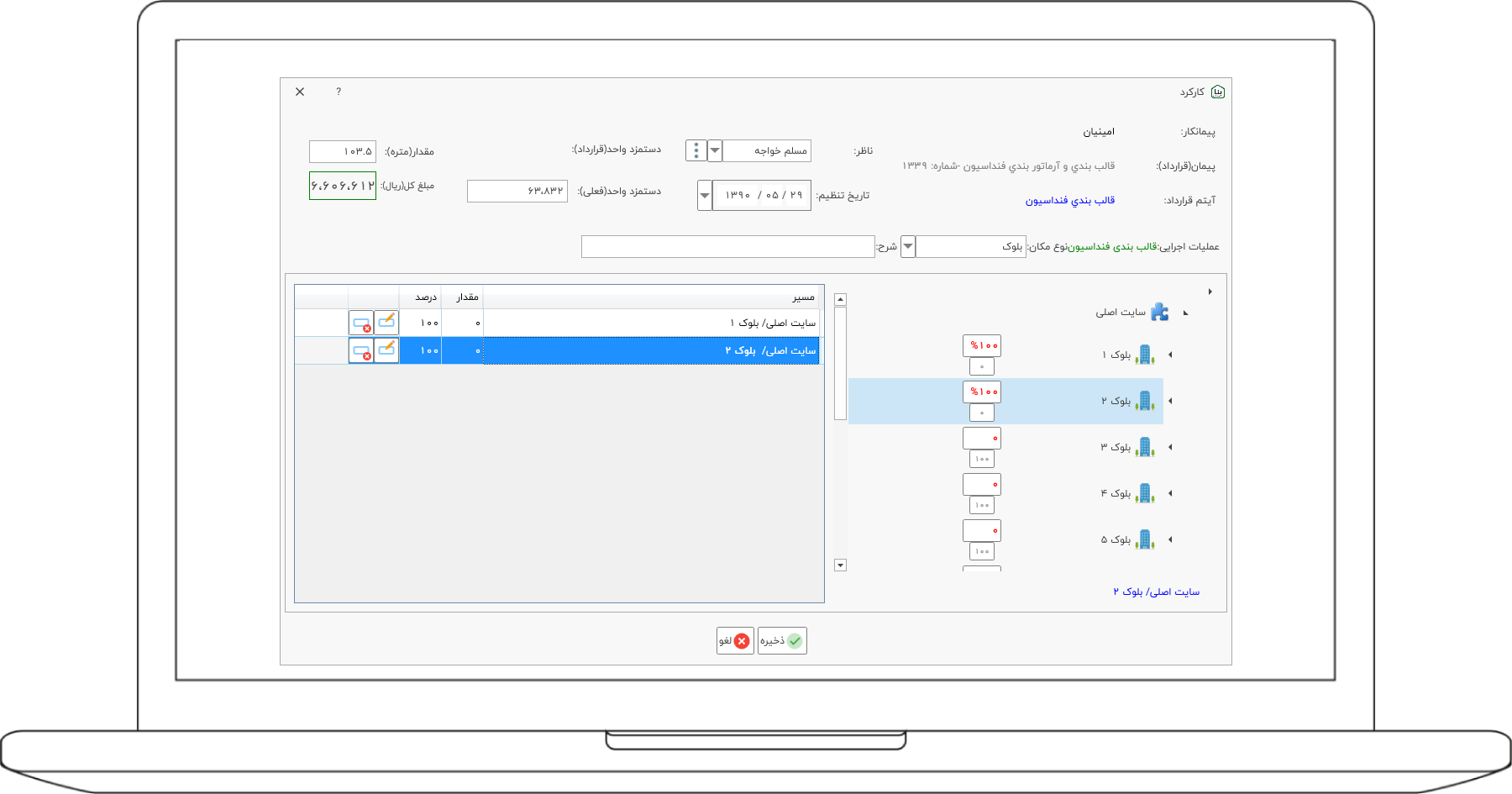This screenshot has height=794, width=1512.
Task: Click the building icon for بلوک ۳
Action: [x=1145, y=447]
